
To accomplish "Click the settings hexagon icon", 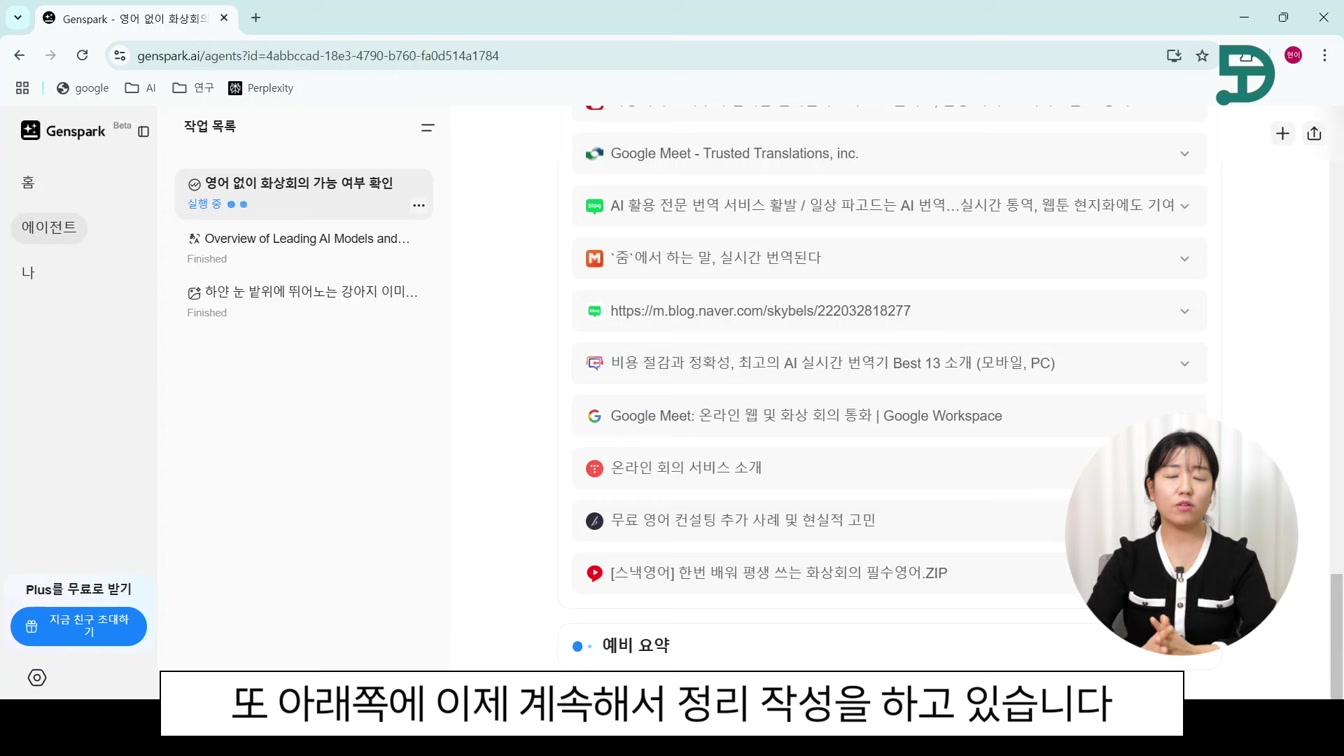I will click(x=37, y=678).
